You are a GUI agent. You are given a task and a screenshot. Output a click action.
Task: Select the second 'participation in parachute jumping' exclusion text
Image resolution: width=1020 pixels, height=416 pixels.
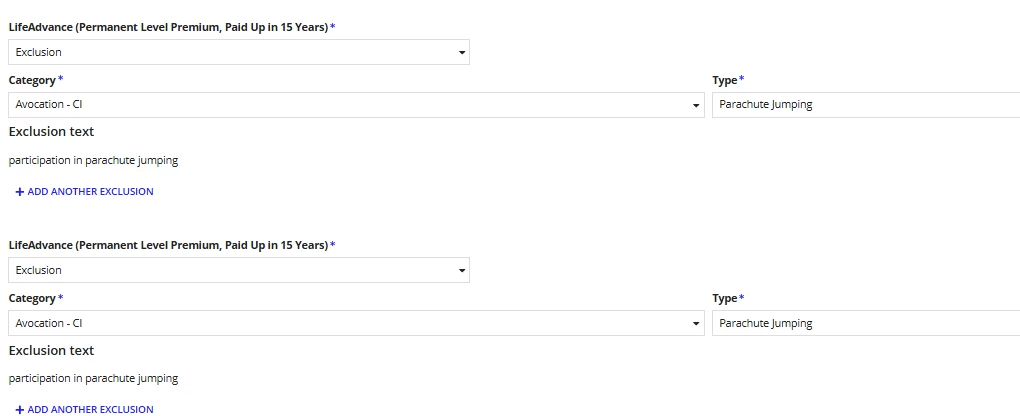coord(93,378)
